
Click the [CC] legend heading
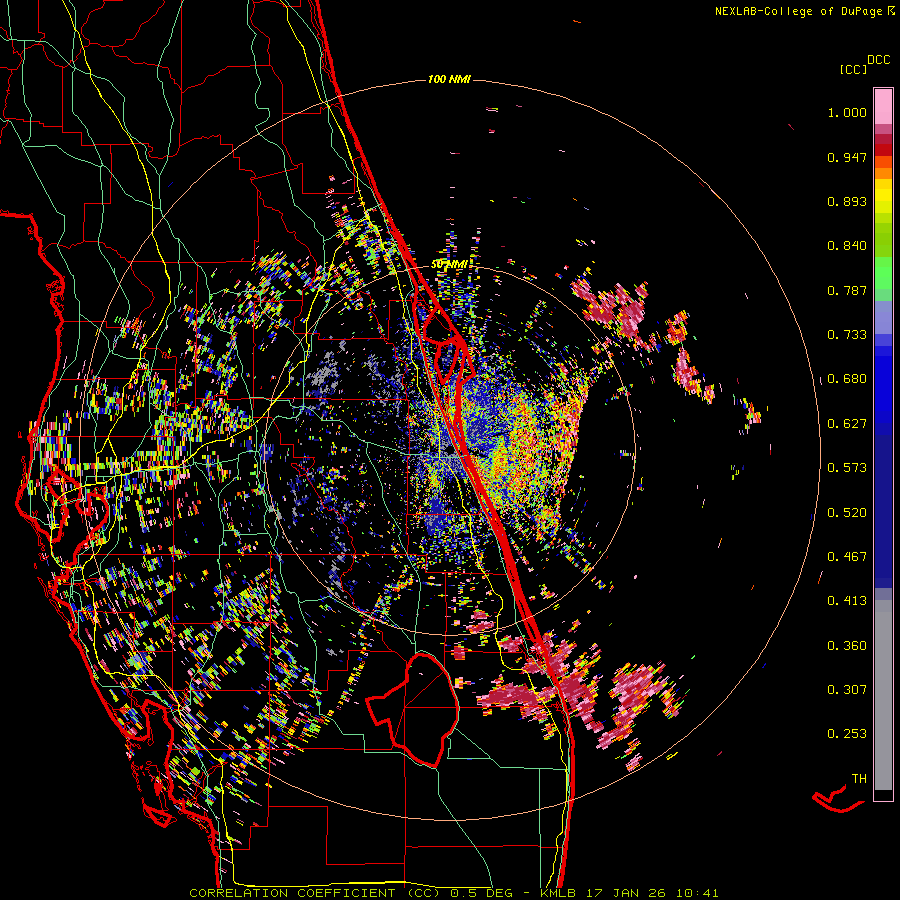point(853,69)
